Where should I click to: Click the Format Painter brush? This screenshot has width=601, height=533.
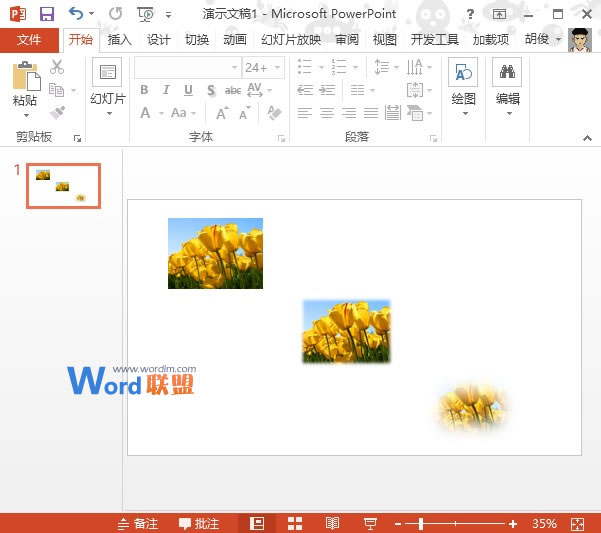[57, 113]
